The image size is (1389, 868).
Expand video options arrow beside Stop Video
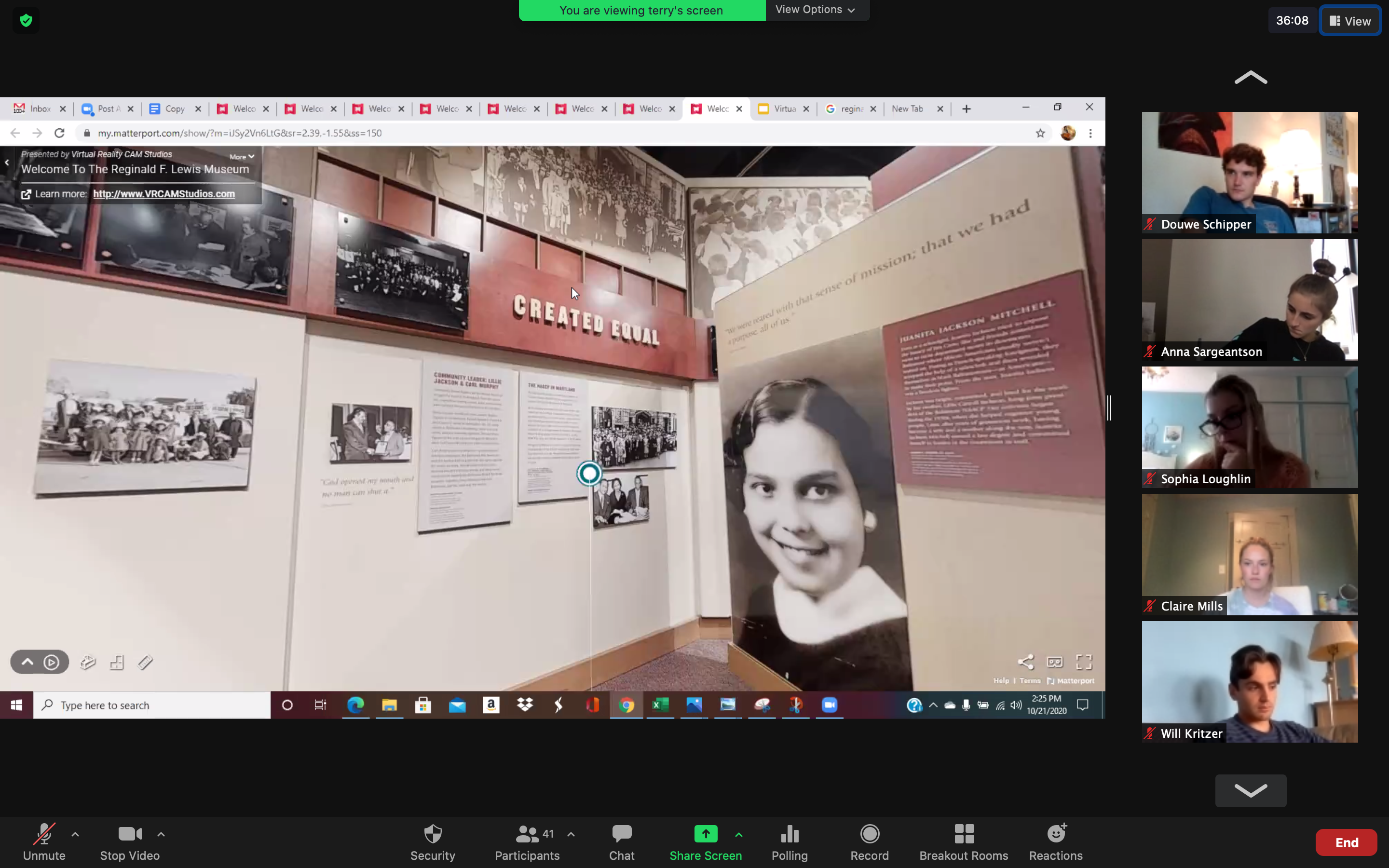161,834
